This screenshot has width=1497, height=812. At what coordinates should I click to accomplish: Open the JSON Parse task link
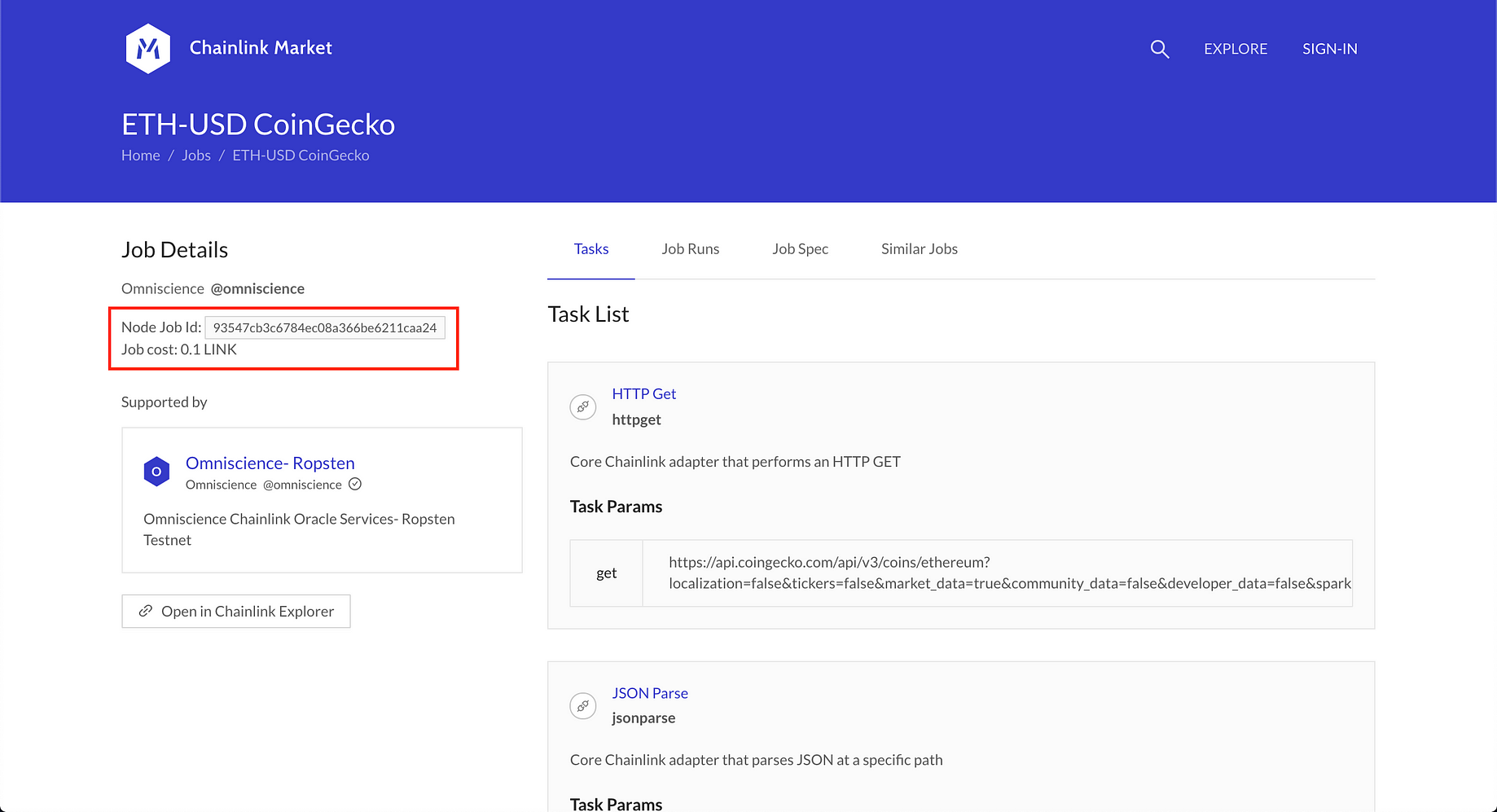coord(650,693)
